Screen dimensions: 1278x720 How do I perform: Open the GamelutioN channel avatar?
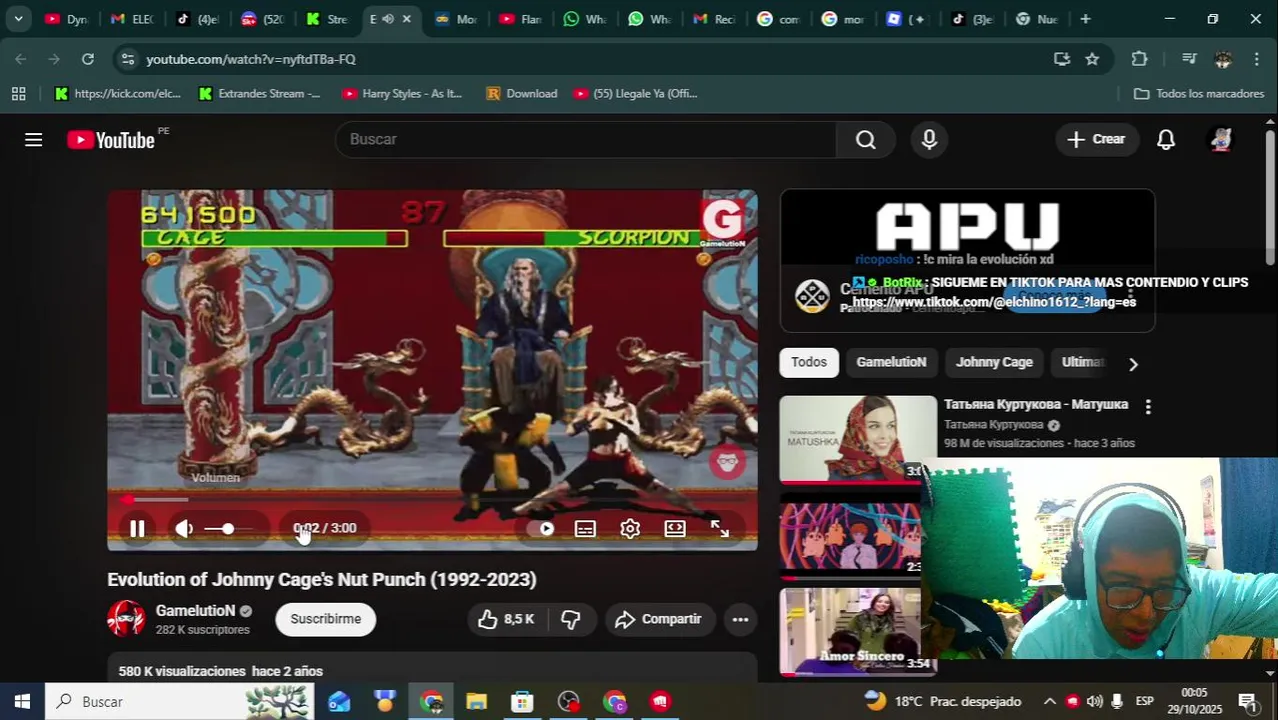(x=126, y=618)
